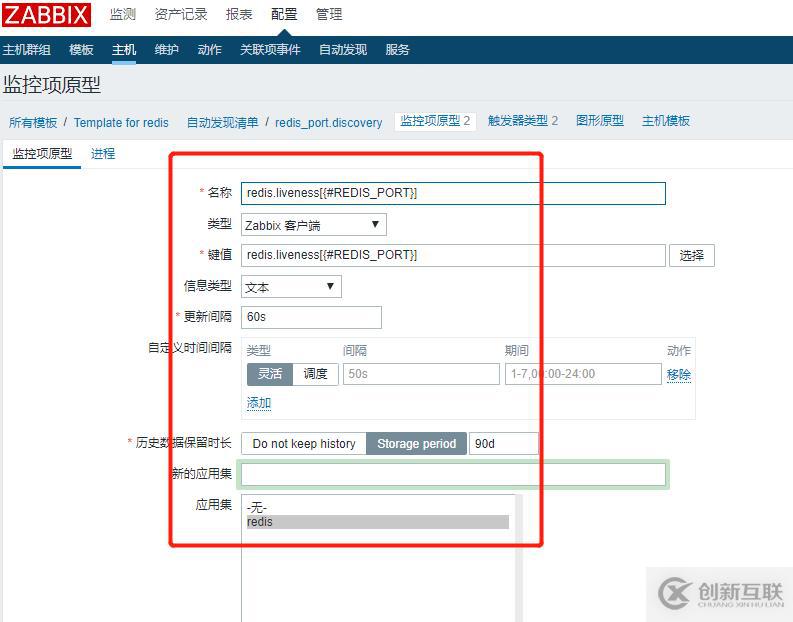Focus the 间隔 50s field
Viewport: 793px width, 622px height.
[x=421, y=374]
